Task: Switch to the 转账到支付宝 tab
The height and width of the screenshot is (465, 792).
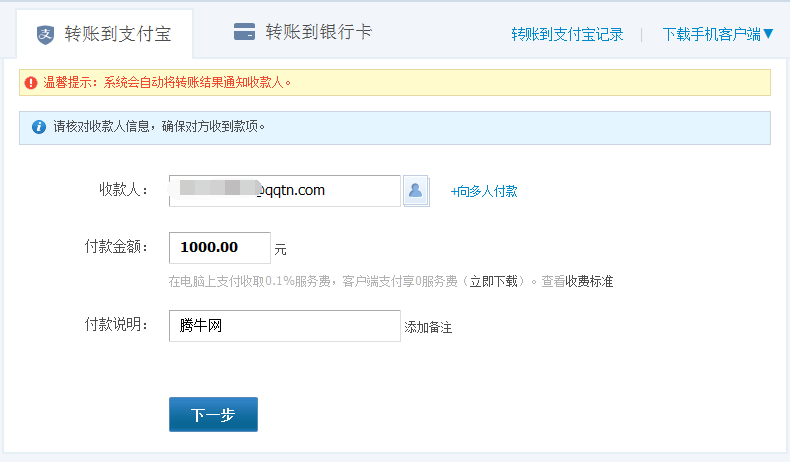Action: [x=105, y=34]
